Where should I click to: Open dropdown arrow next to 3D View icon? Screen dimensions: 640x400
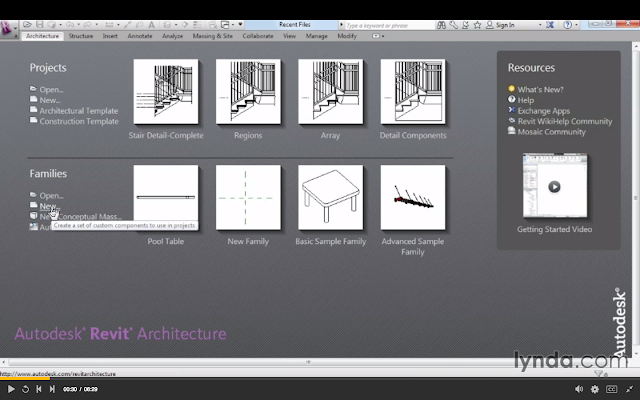coord(176,25)
